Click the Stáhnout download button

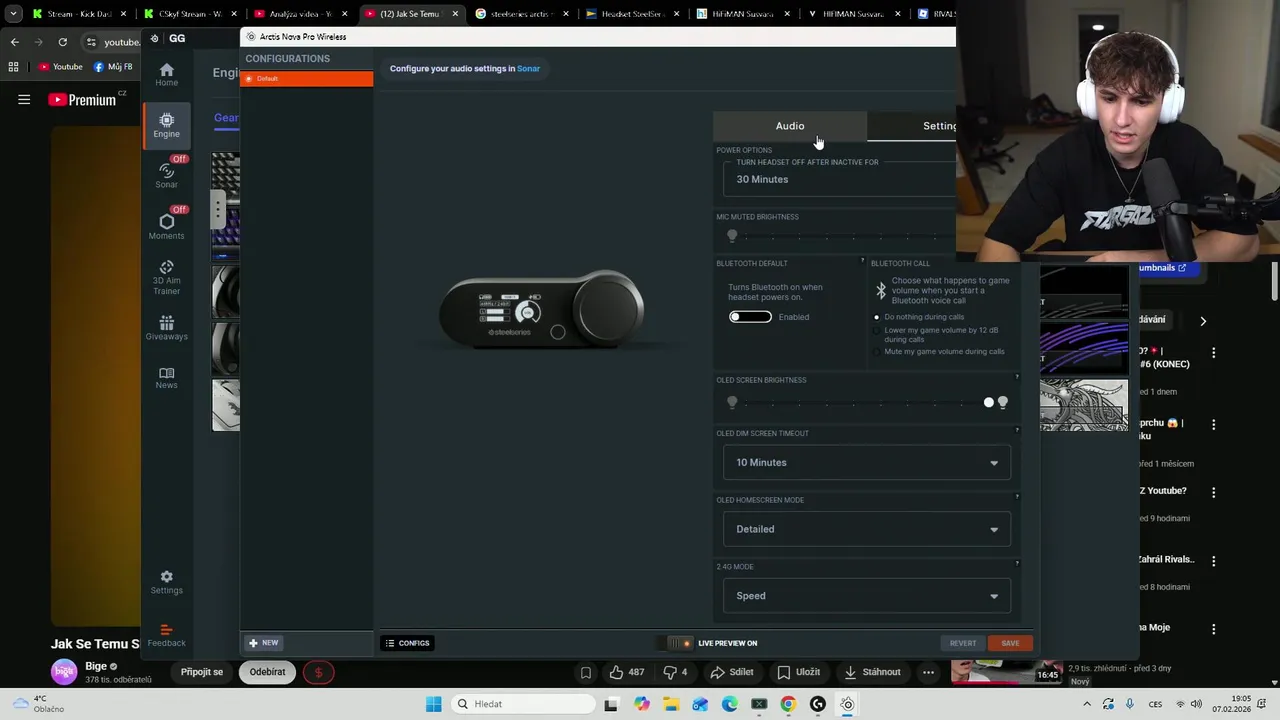[872, 672]
